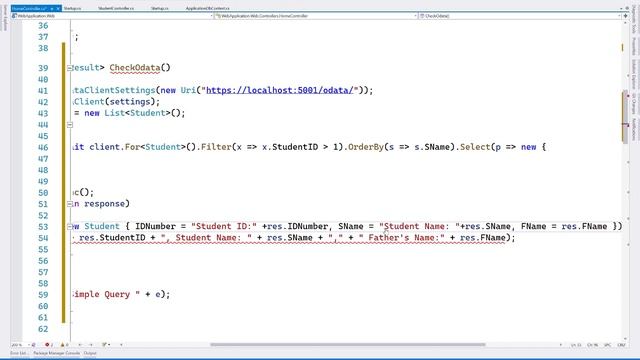The width and height of the screenshot is (640, 360).
Task: Click the vertical scrollbar down arrow
Action: (x=625, y=339)
